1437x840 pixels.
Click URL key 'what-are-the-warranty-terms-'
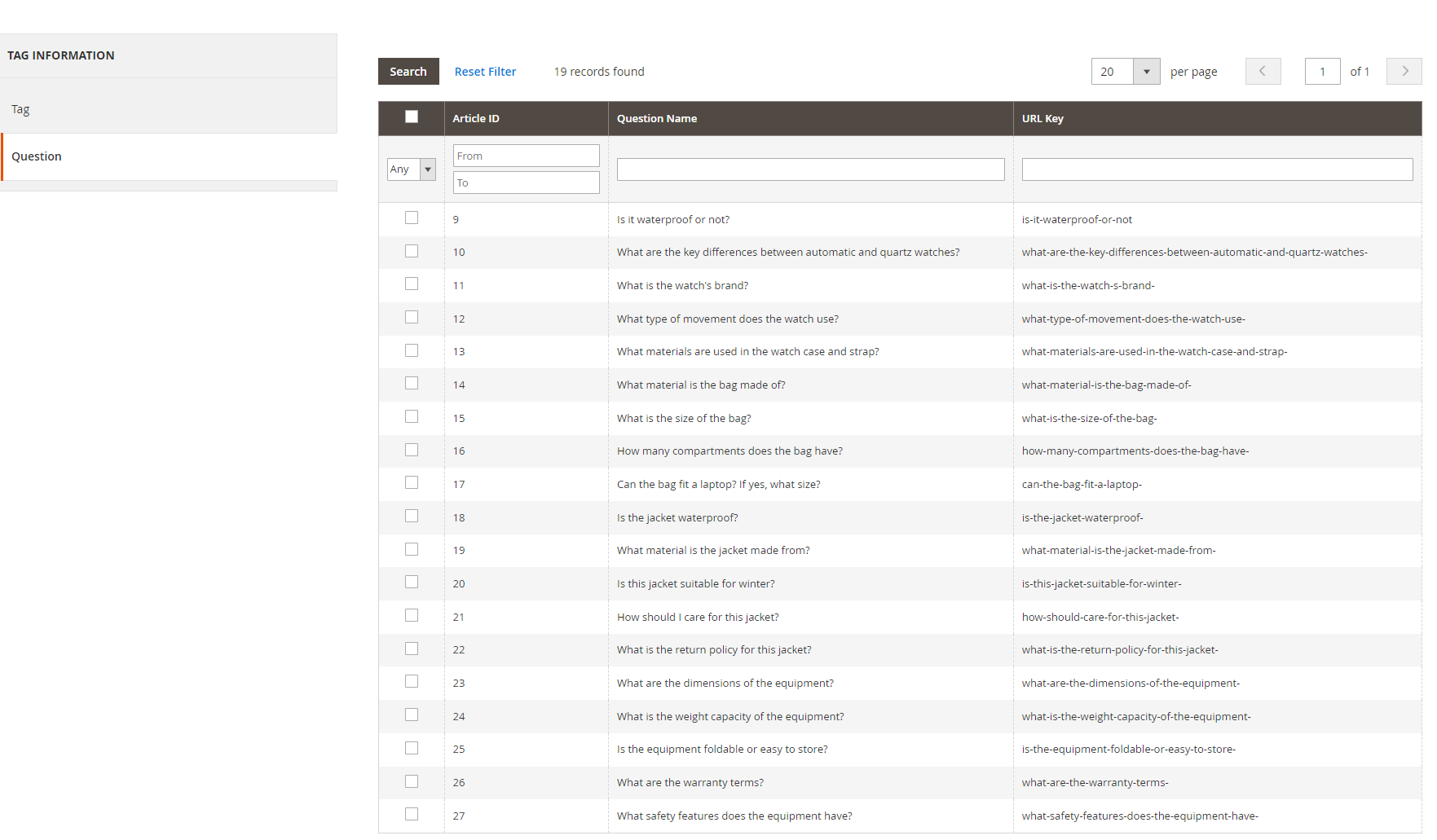(x=1095, y=782)
